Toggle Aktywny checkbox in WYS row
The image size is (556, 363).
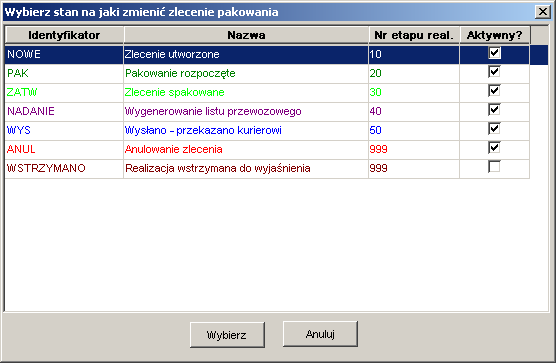point(494,129)
